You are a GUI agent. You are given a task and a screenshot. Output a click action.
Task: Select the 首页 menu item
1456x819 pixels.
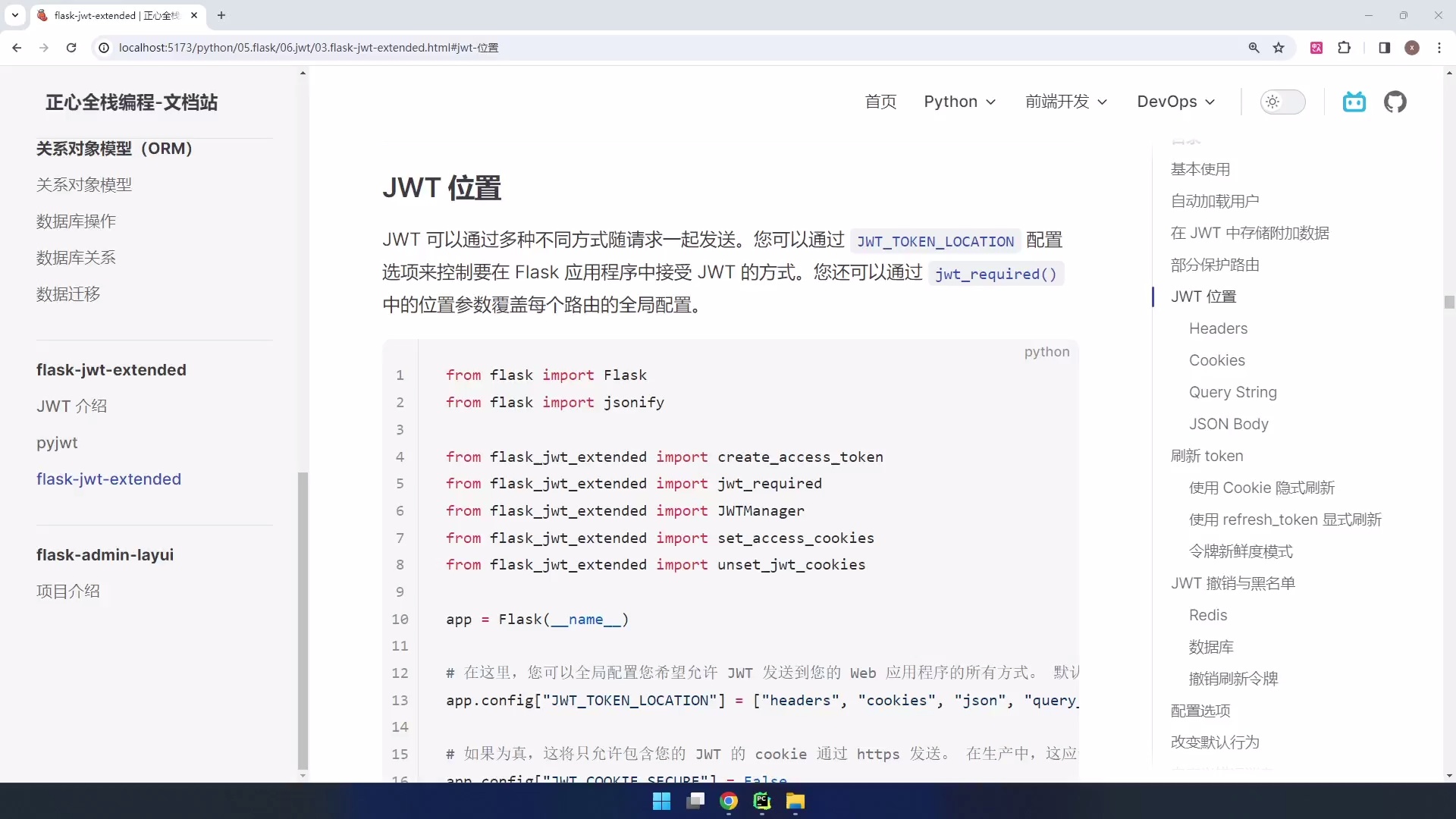[880, 102]
